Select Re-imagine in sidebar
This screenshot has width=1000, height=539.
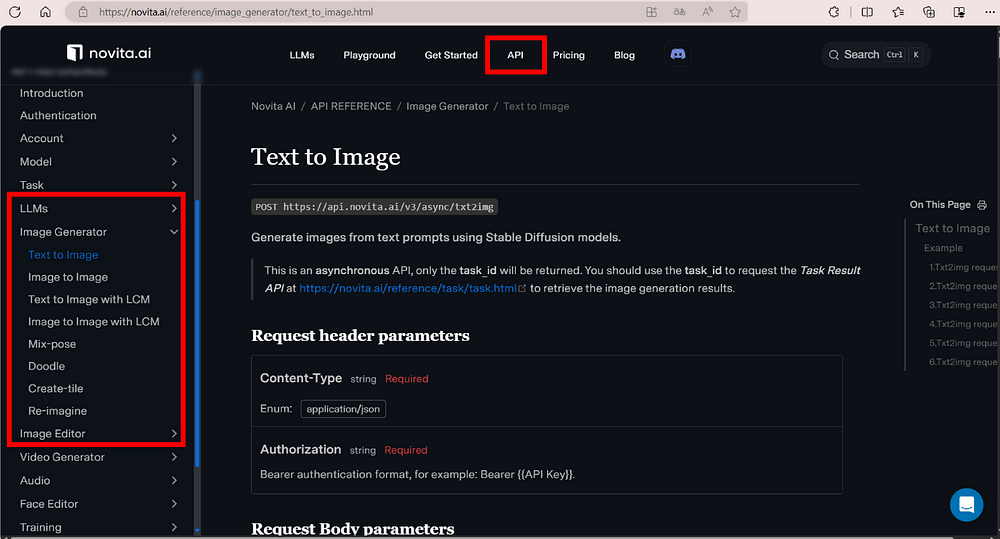click(x=57, y=411)
